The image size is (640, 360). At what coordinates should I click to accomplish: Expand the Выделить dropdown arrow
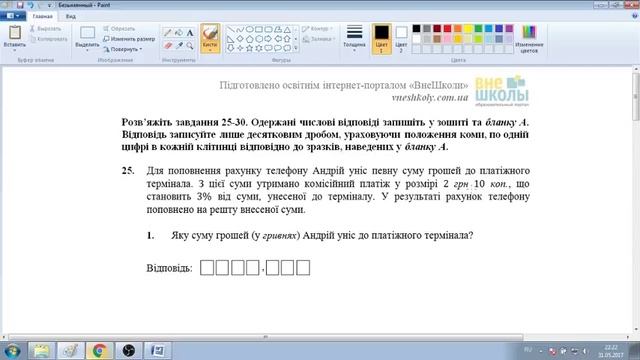(x=87, y=51)
